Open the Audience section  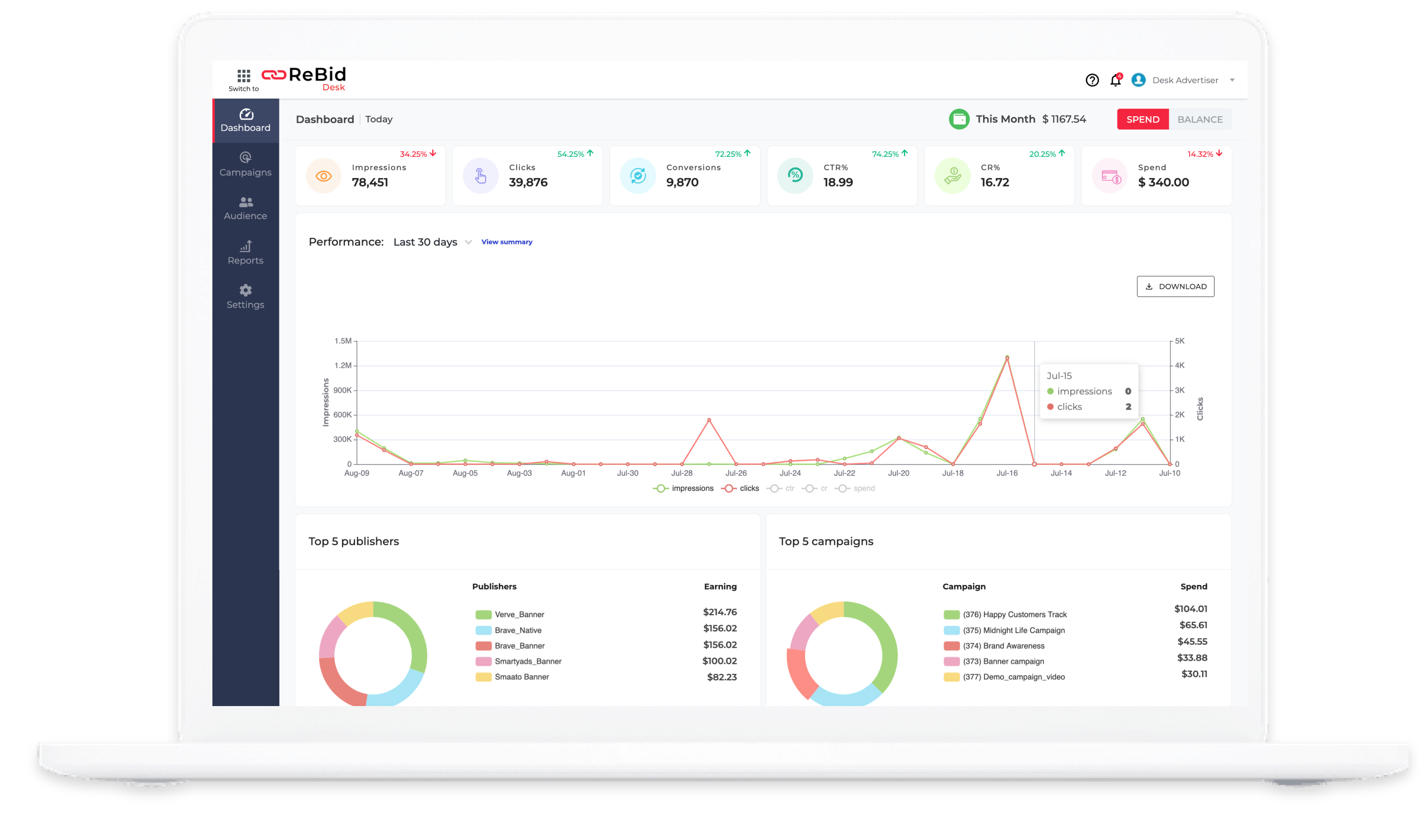click(x=245, y=209)
